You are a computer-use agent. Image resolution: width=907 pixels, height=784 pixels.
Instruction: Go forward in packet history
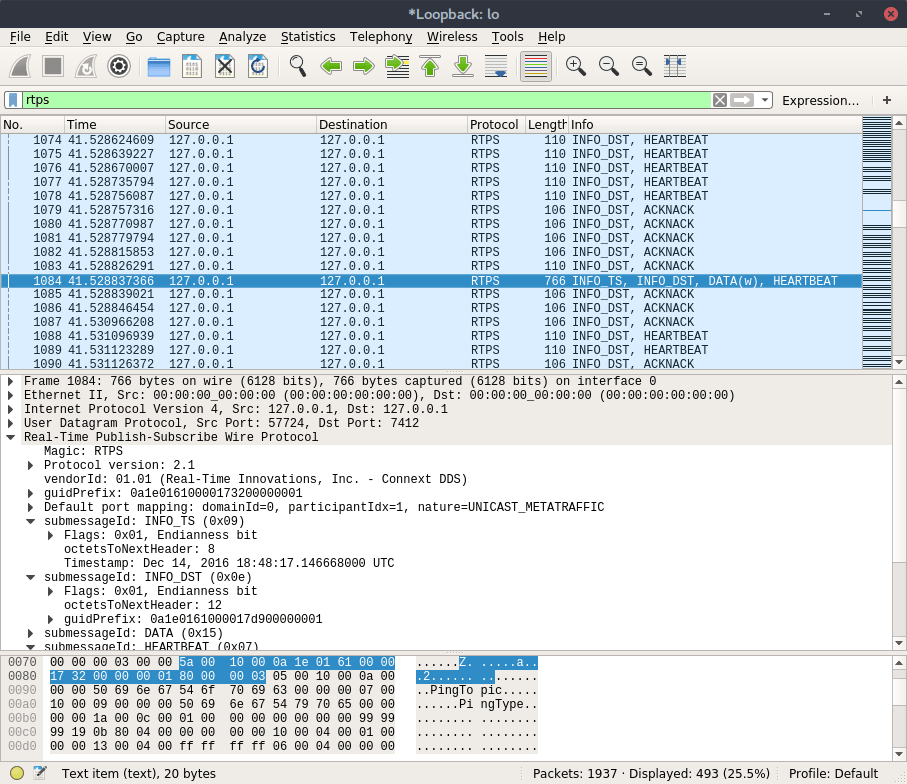pyautogui.click(x=364, y=66)
